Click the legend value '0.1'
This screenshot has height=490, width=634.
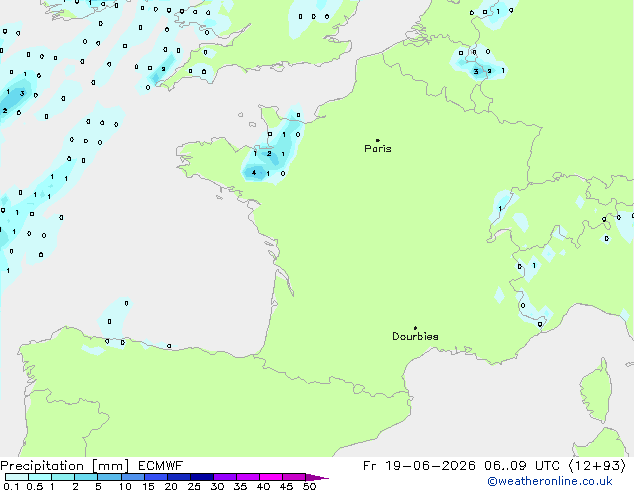click(x=11, y=486)
